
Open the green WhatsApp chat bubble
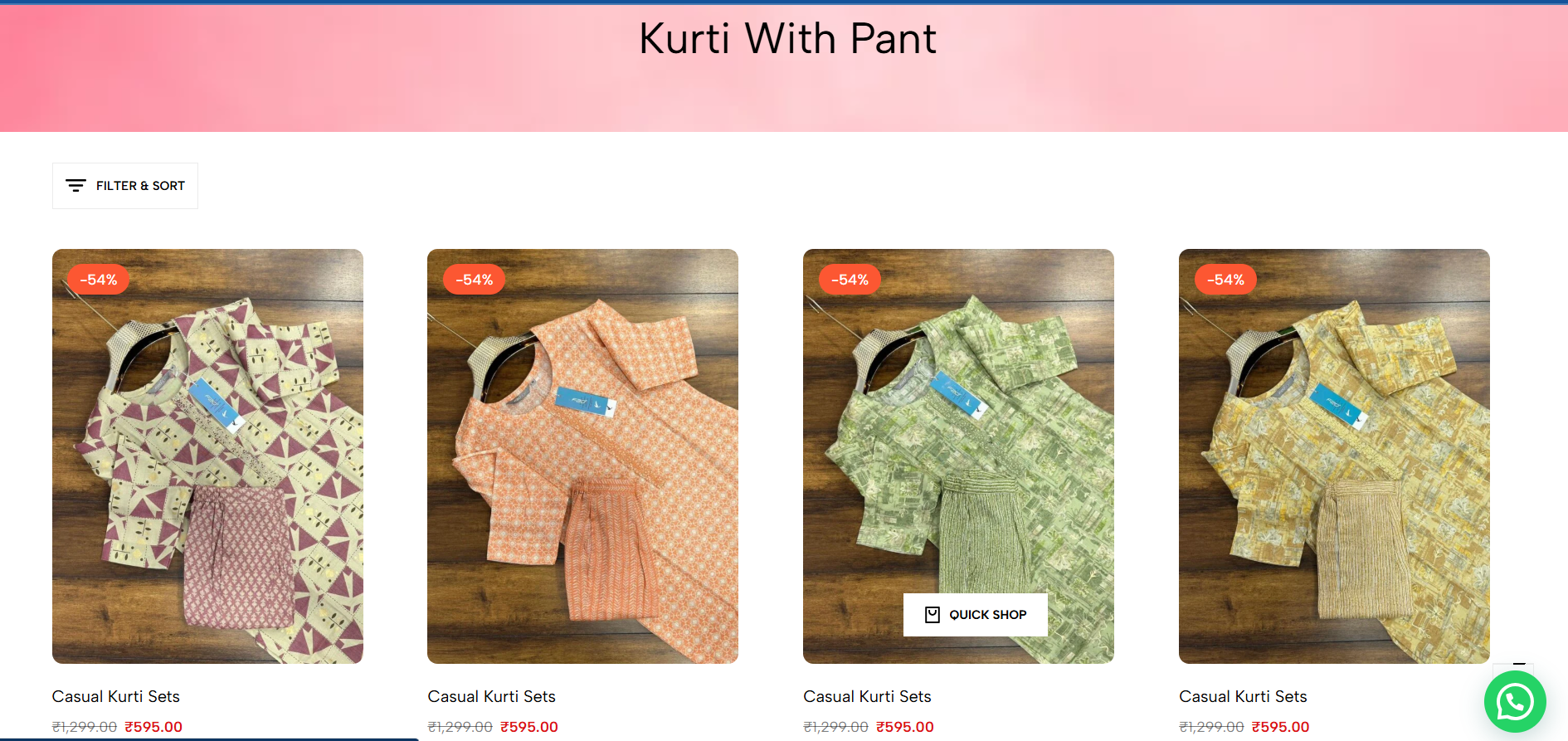point(1515,703)
